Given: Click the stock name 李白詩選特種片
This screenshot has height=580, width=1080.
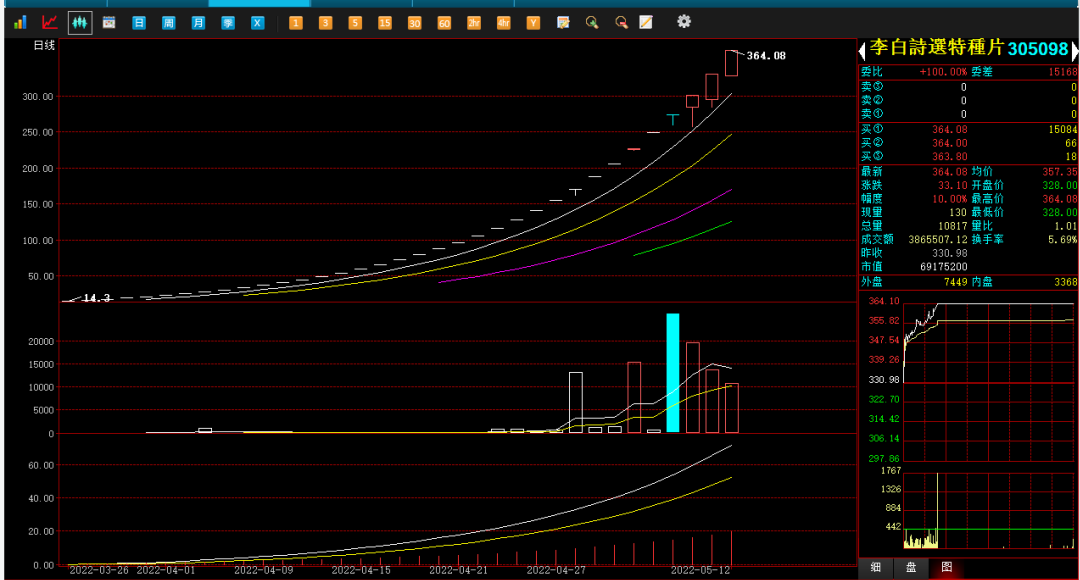Looking at the screenshot, I should coord(936,48).
